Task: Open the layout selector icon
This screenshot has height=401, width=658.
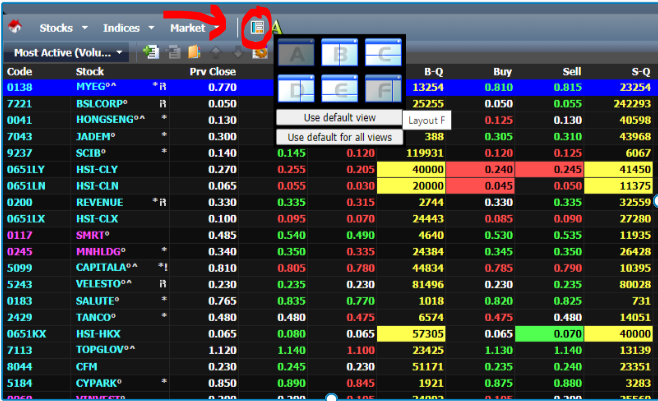Action: click(257, 28)
